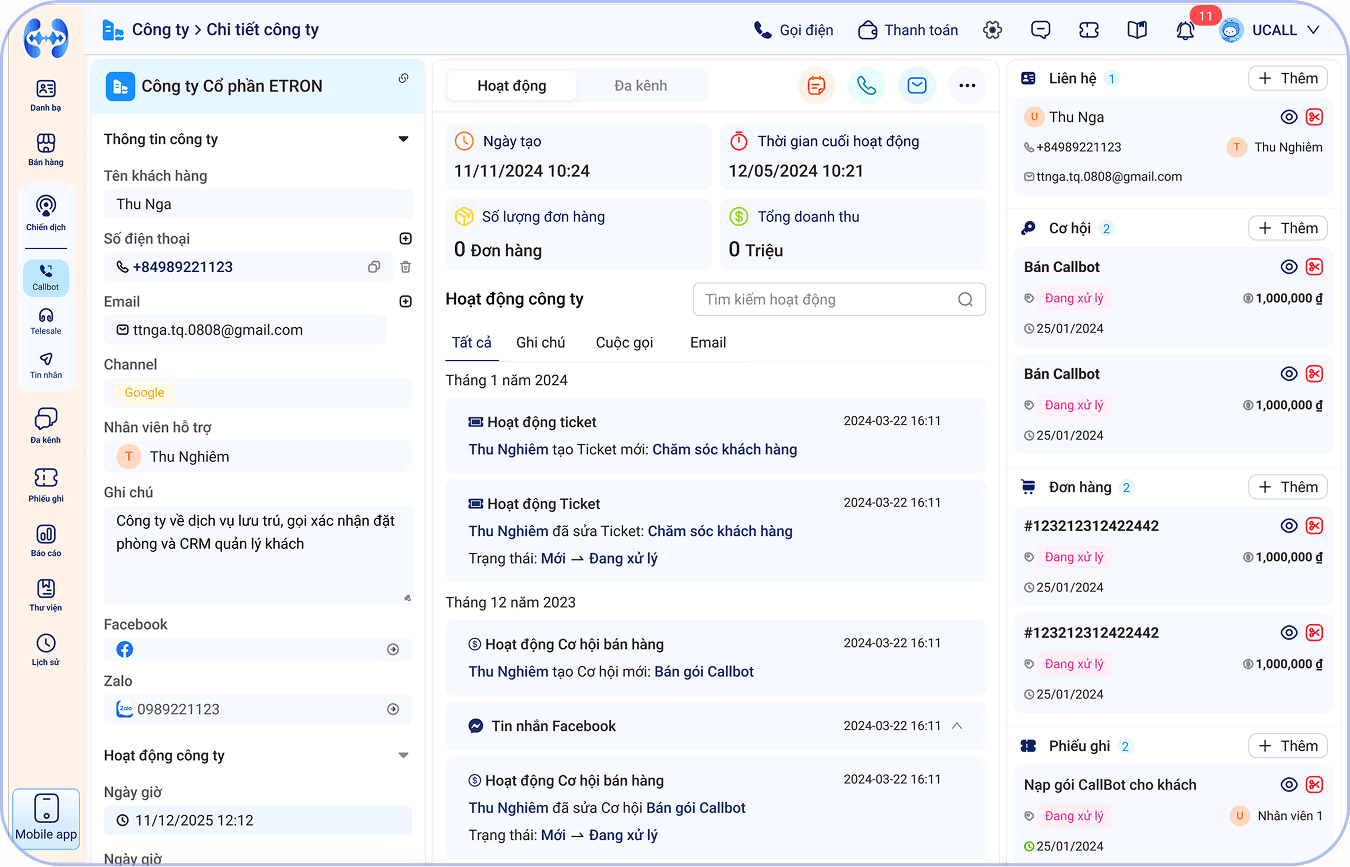Viewport: 1350px width, 867px height.
Task: Toggle the eye icon for Nạp gói CallBot
Action: [x=1289, y=785]
